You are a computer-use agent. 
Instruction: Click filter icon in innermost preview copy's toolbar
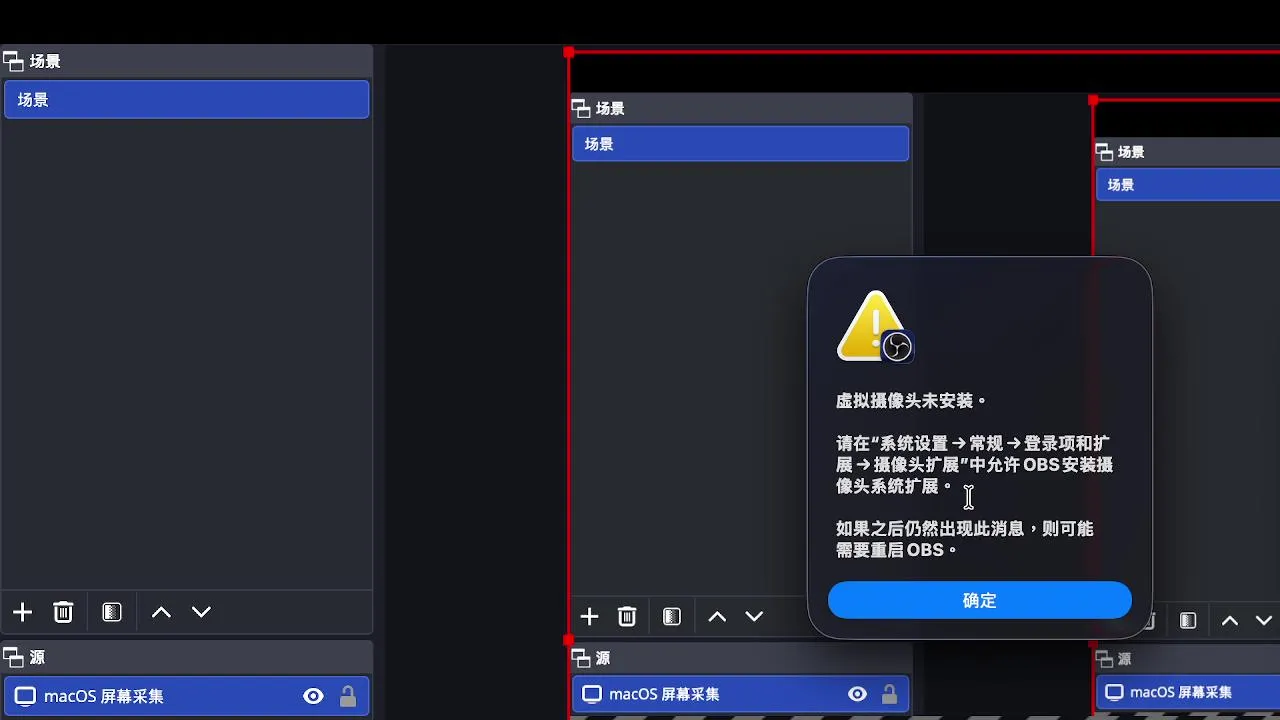click(1188, 621)
